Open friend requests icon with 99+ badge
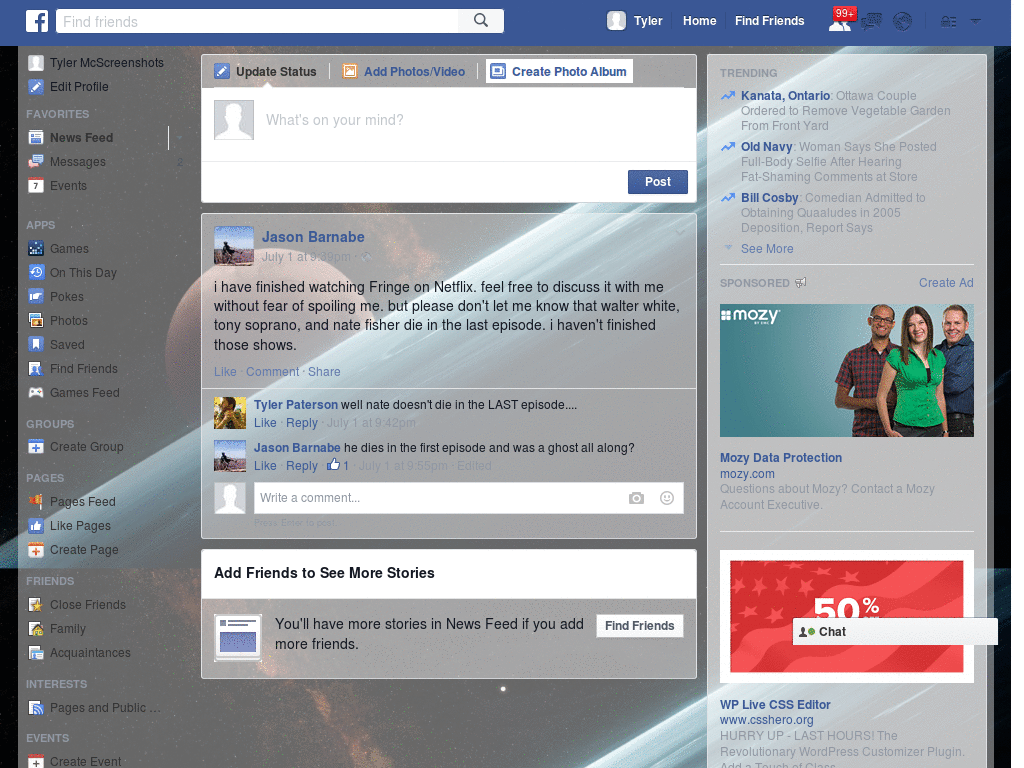 [840, 22]
